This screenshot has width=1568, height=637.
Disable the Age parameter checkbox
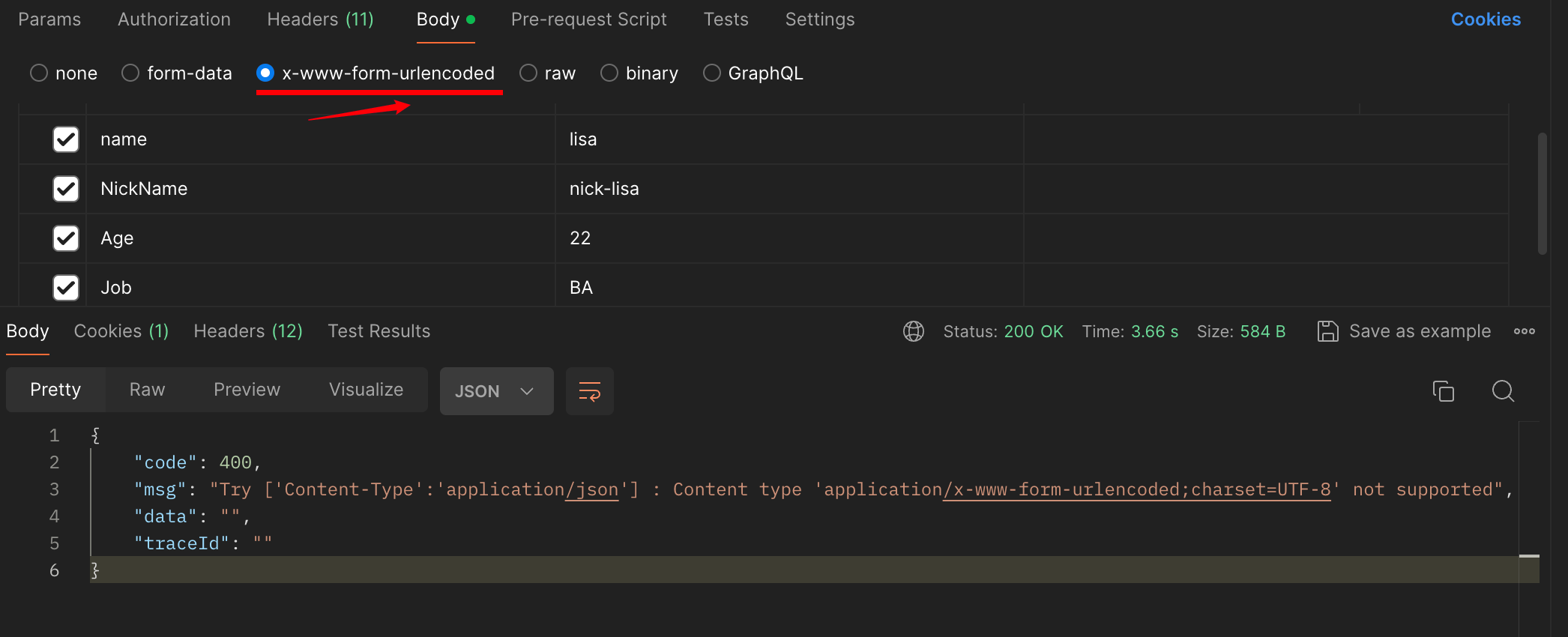point(66,238)
